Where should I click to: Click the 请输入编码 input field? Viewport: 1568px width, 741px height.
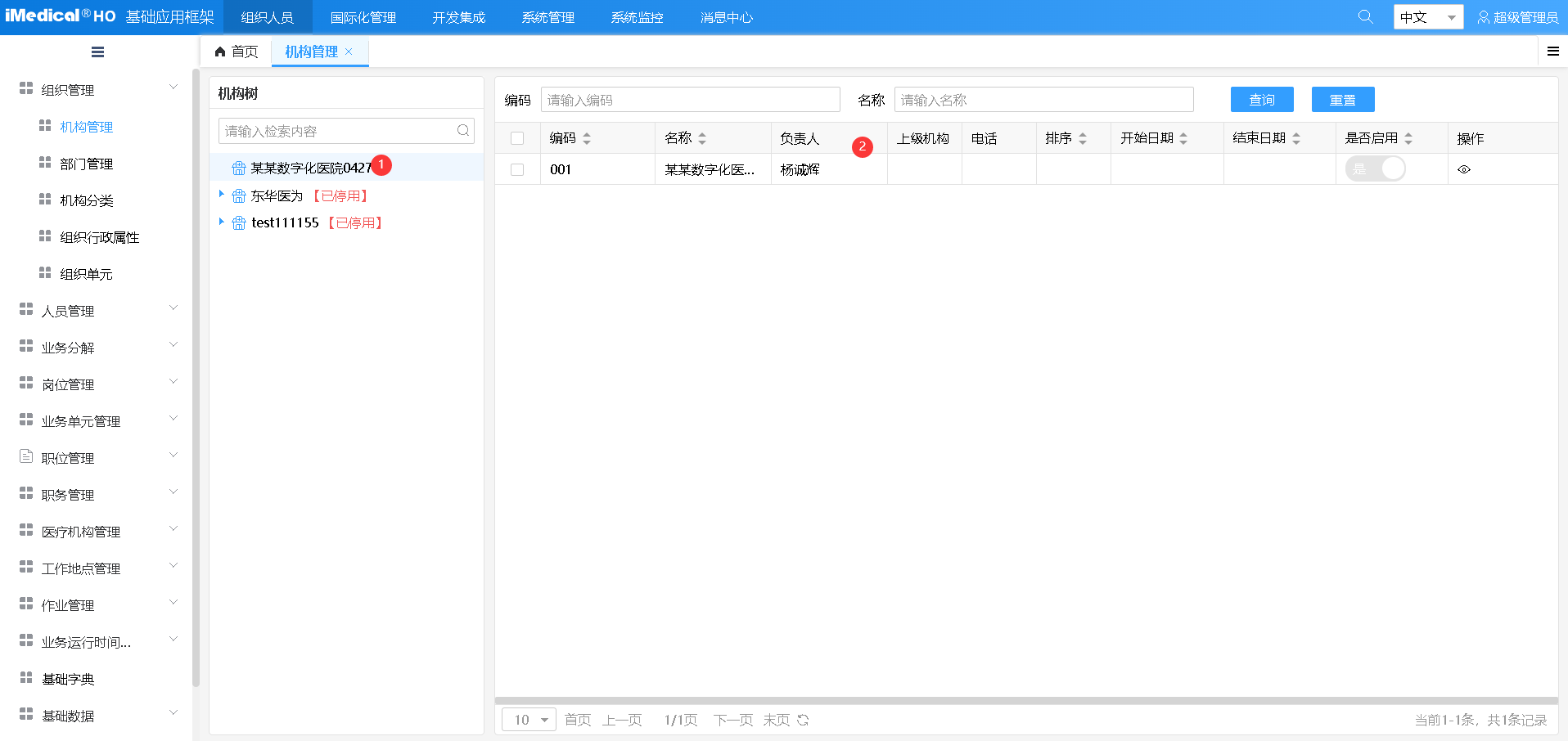point(690,100)
